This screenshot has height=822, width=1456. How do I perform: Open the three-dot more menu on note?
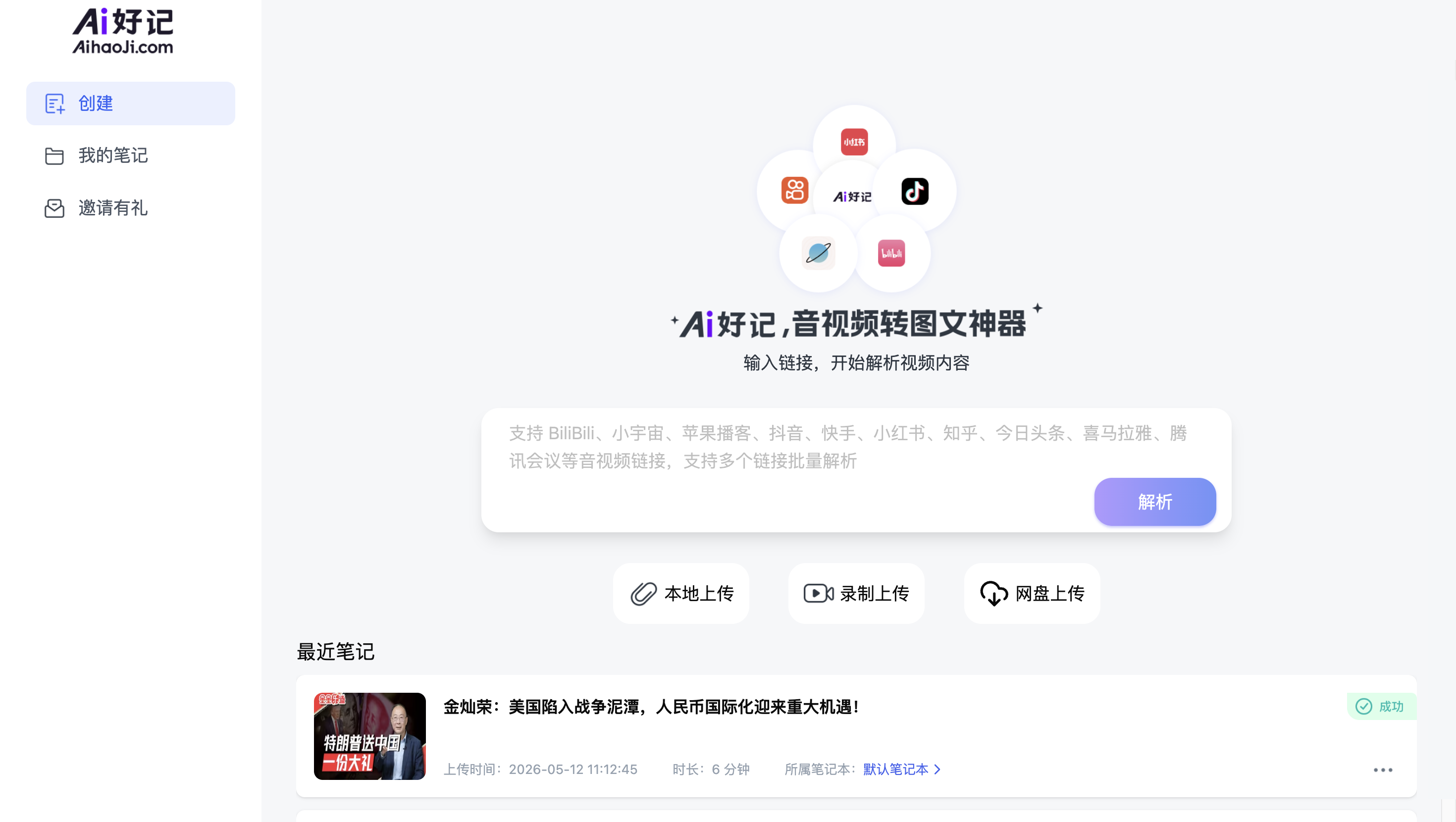pos(1383,770)
